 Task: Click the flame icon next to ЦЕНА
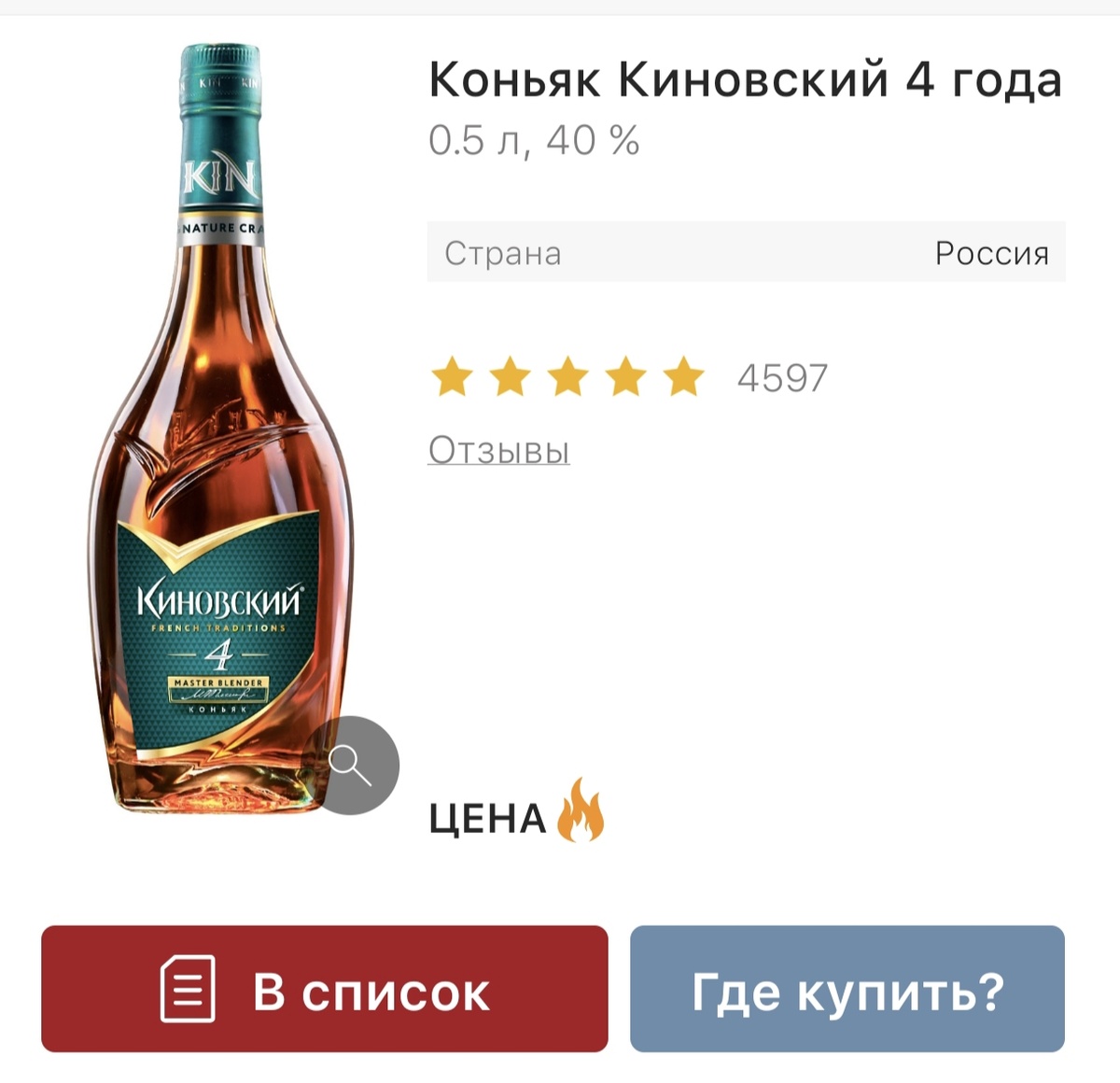(581, 810)
